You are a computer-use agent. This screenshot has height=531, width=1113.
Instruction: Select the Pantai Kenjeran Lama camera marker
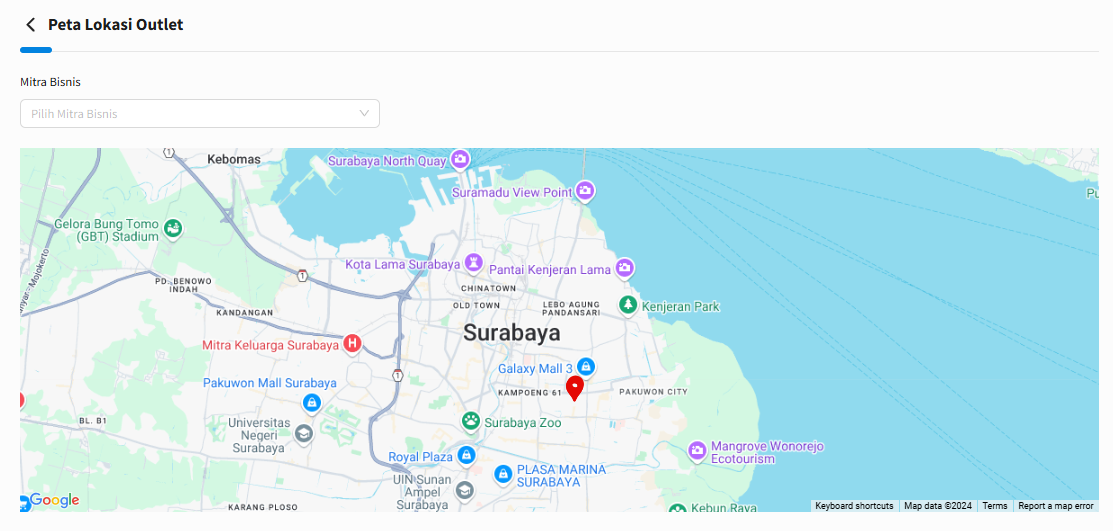[x=624, y=268]
